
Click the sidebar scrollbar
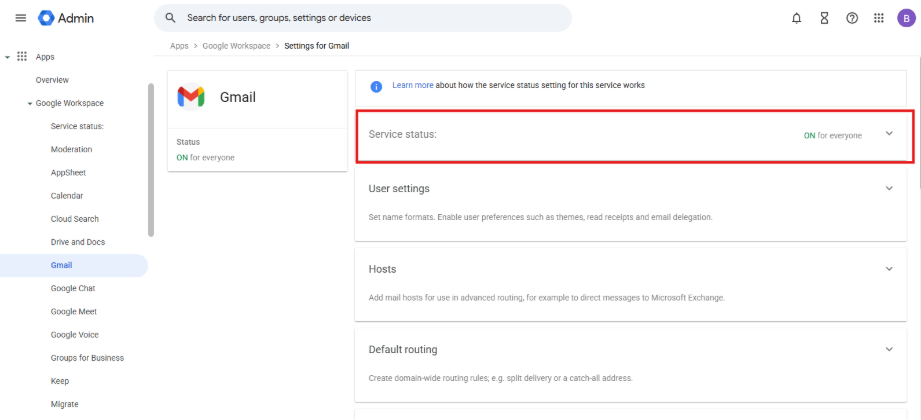(x=151, y=160)
